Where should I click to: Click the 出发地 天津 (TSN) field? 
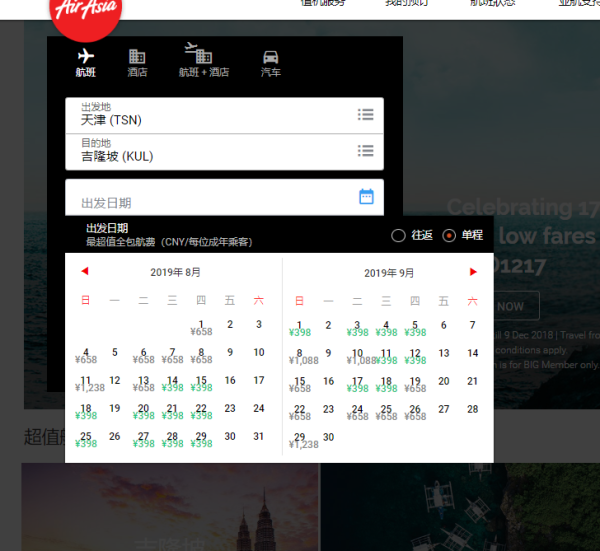[x=225, y=116]
